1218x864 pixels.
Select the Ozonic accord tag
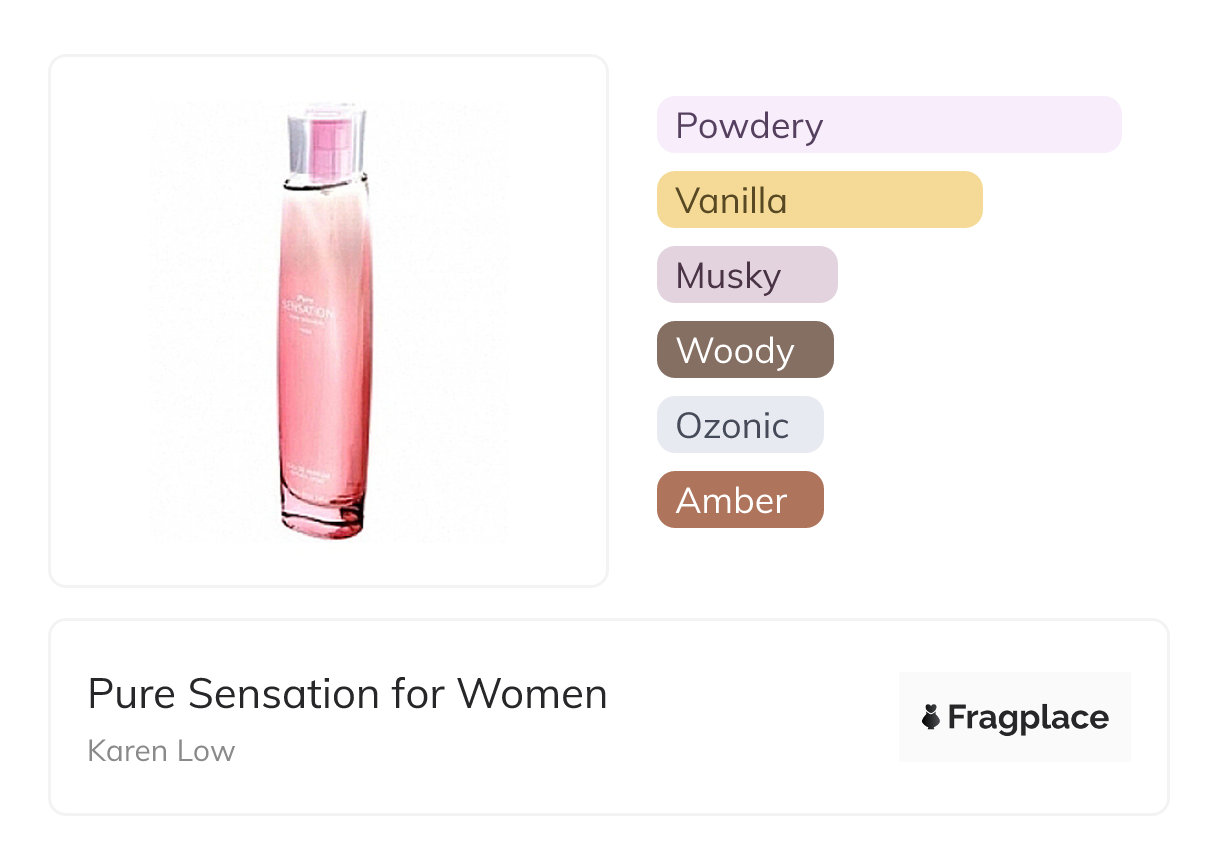(739, 425)
